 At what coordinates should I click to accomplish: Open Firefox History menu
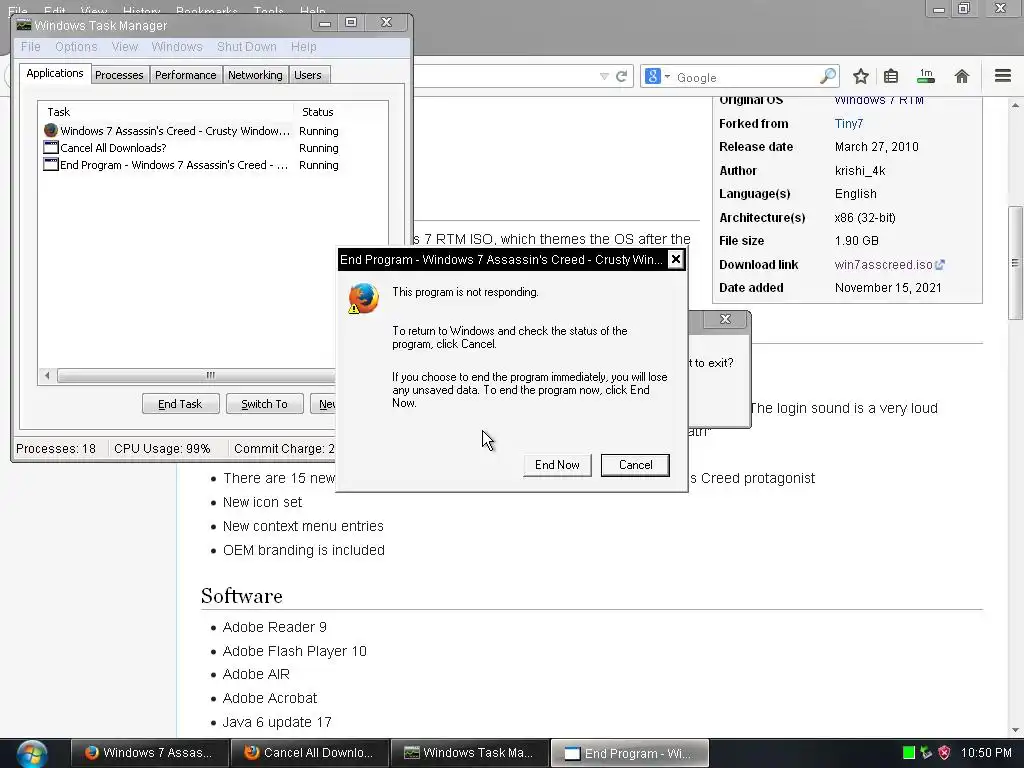point(141,11)
